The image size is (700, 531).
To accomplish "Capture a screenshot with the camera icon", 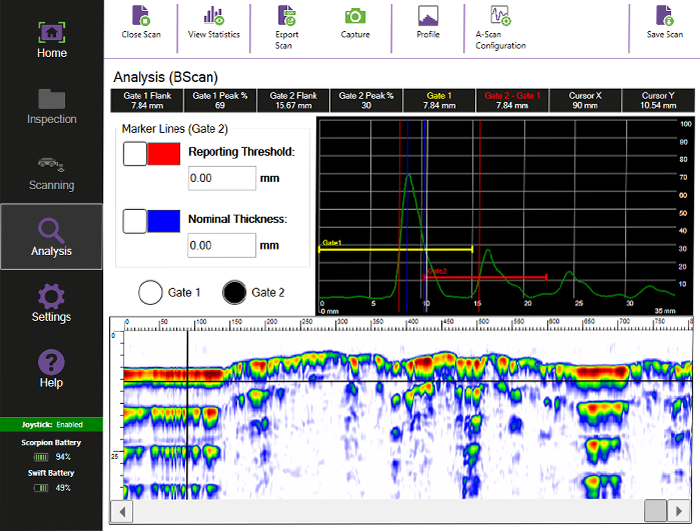I will (355, 17).
